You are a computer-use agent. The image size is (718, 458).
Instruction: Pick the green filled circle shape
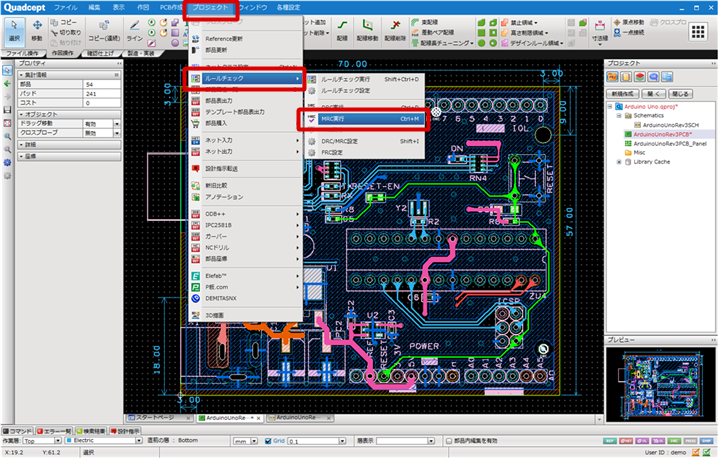click(x=481, y=43)
